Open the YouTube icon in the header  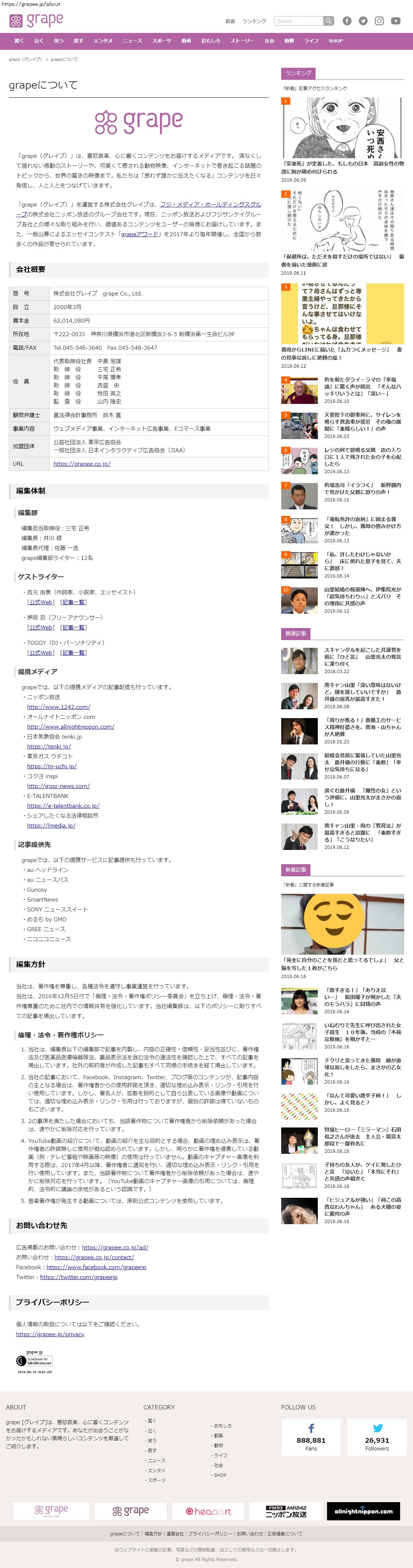(395, 21)
